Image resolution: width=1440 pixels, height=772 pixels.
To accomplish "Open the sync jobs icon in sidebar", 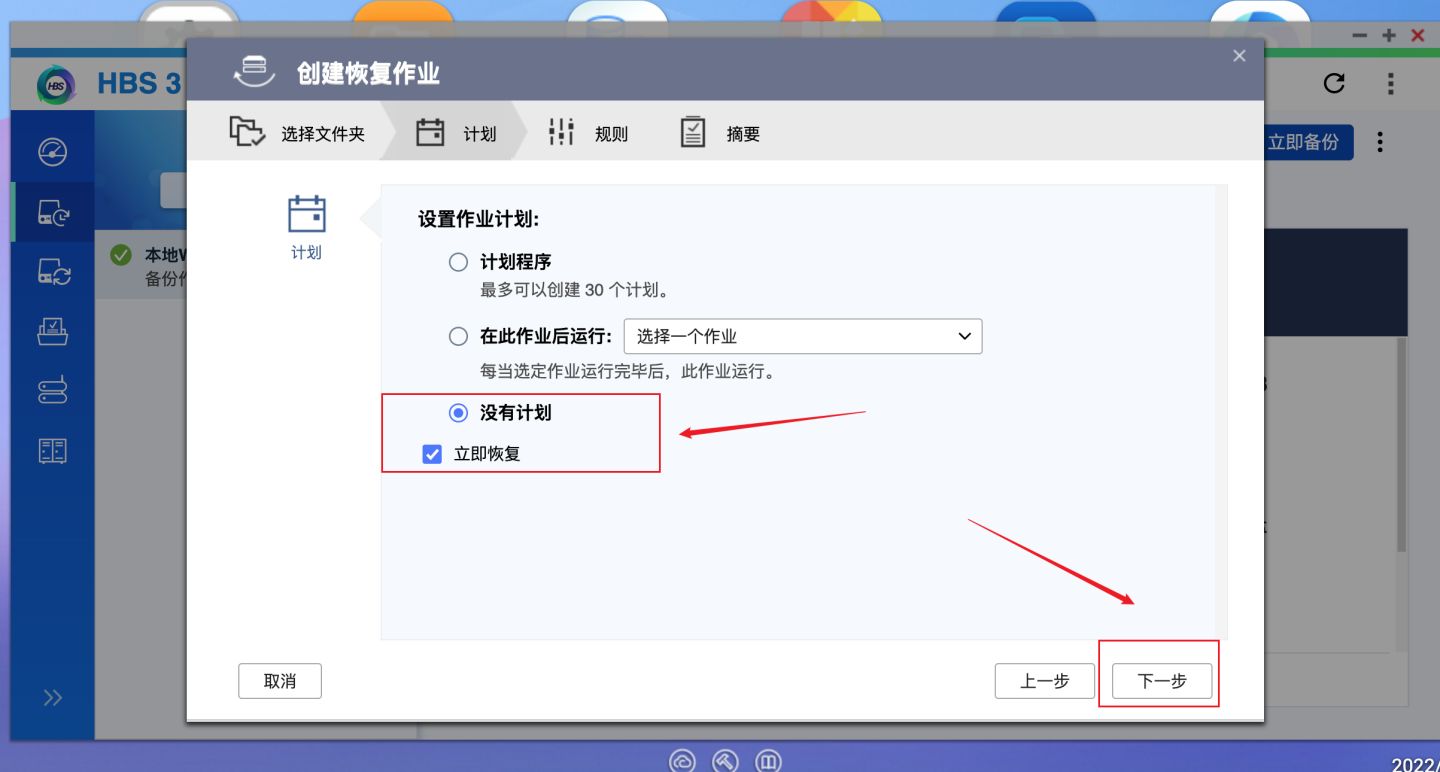I will (51, 271).
